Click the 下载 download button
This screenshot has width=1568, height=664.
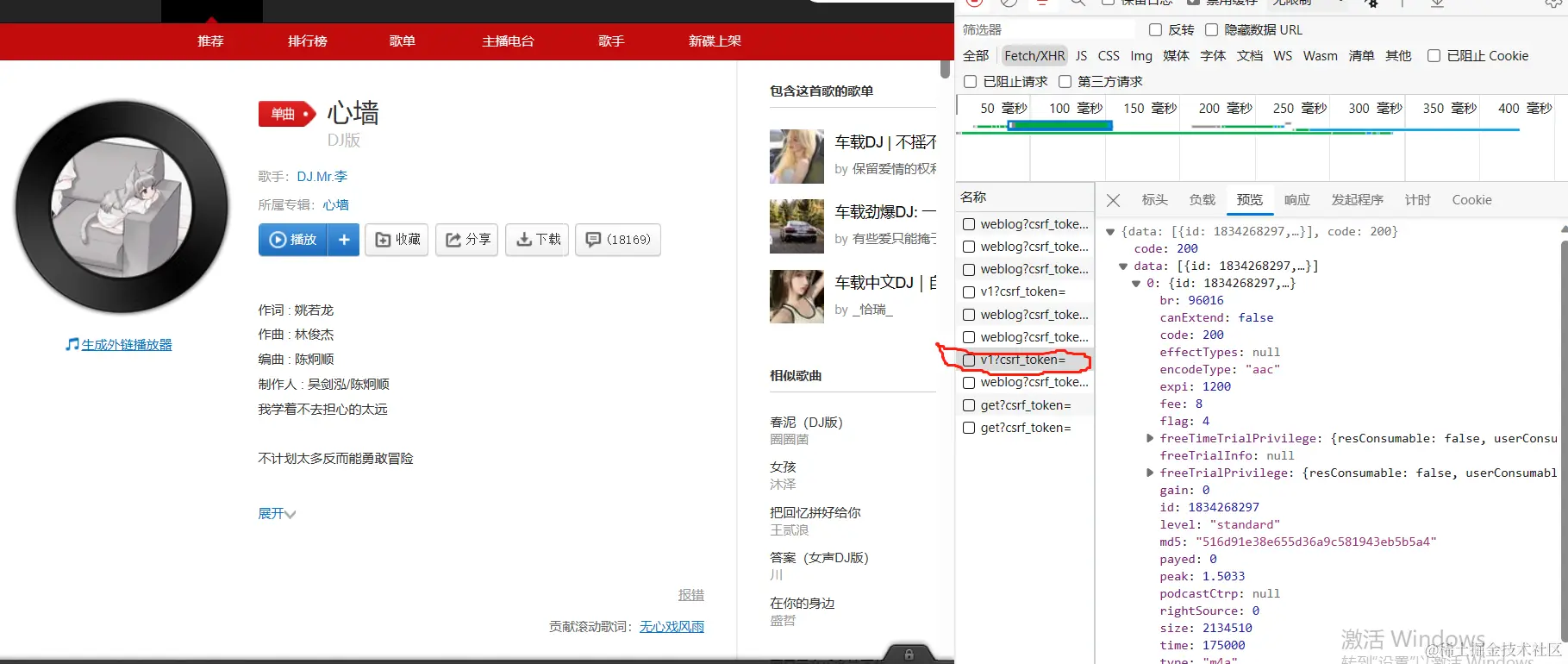tap(537, 240)
